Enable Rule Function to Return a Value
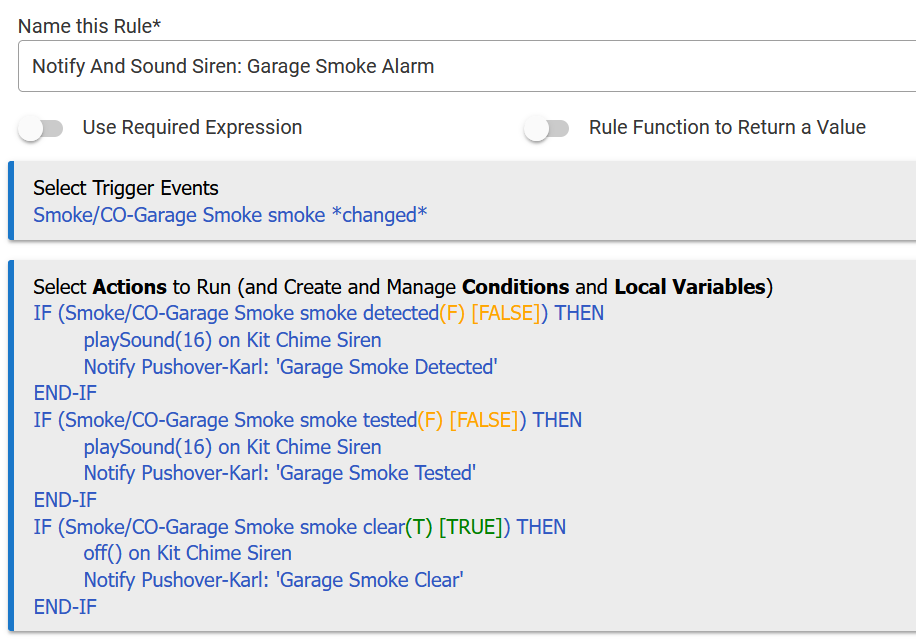This screenshot has height=641, width=916. click(x=547, y=128)
